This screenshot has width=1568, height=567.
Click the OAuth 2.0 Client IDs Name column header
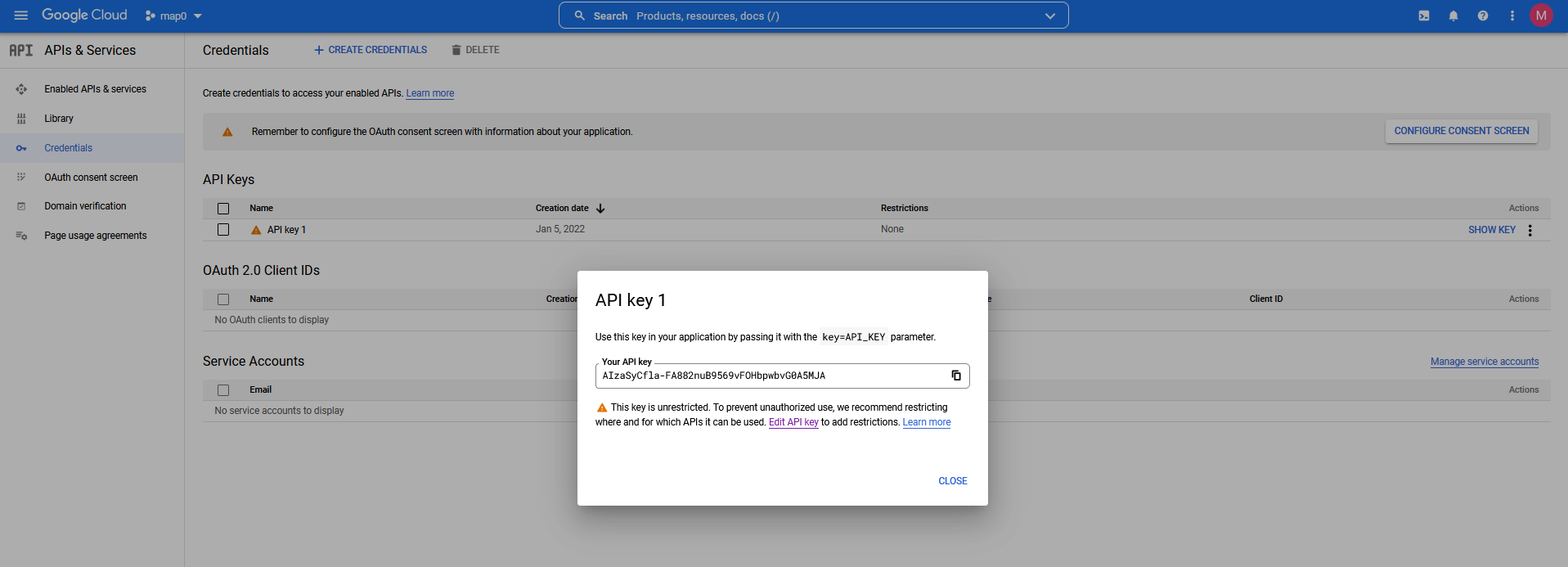[262, 299]
